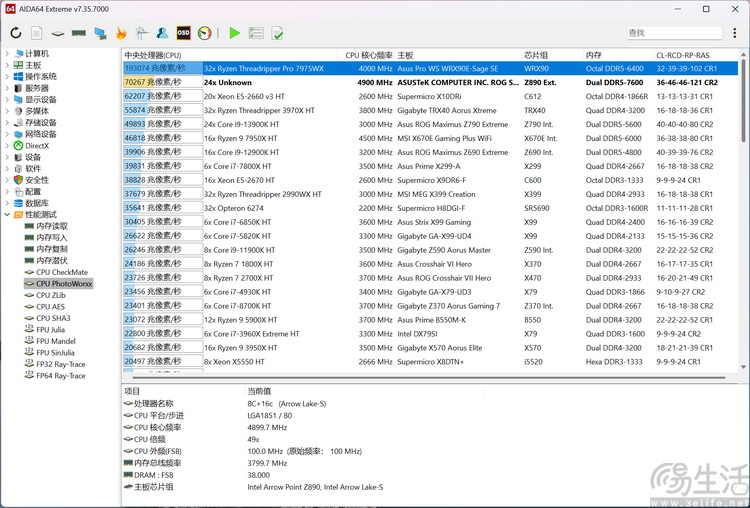Sort by 主板 column header
750x508 pixels.
(458, 55)
